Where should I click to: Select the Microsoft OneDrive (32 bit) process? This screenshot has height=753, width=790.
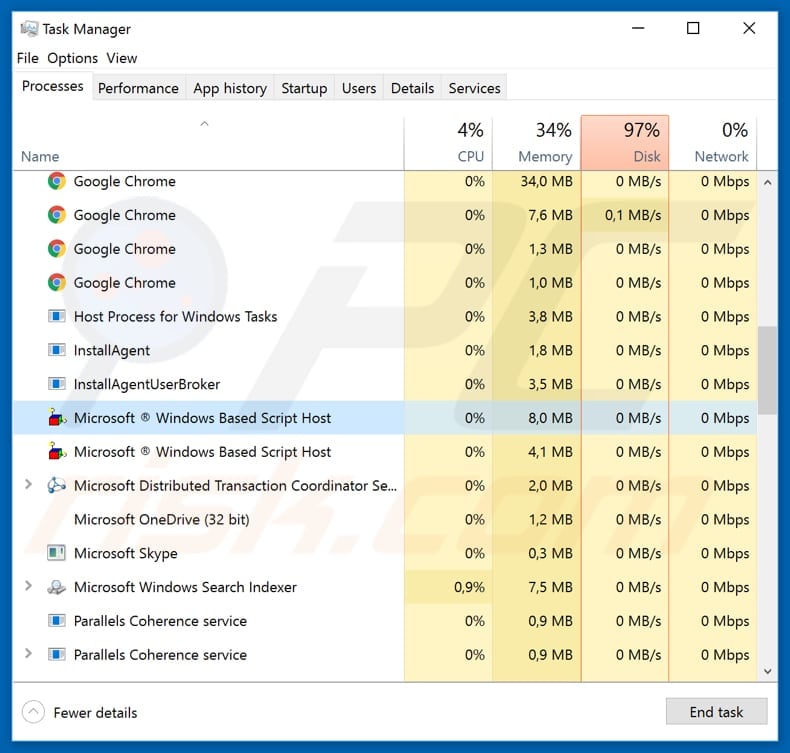point(385,519)
